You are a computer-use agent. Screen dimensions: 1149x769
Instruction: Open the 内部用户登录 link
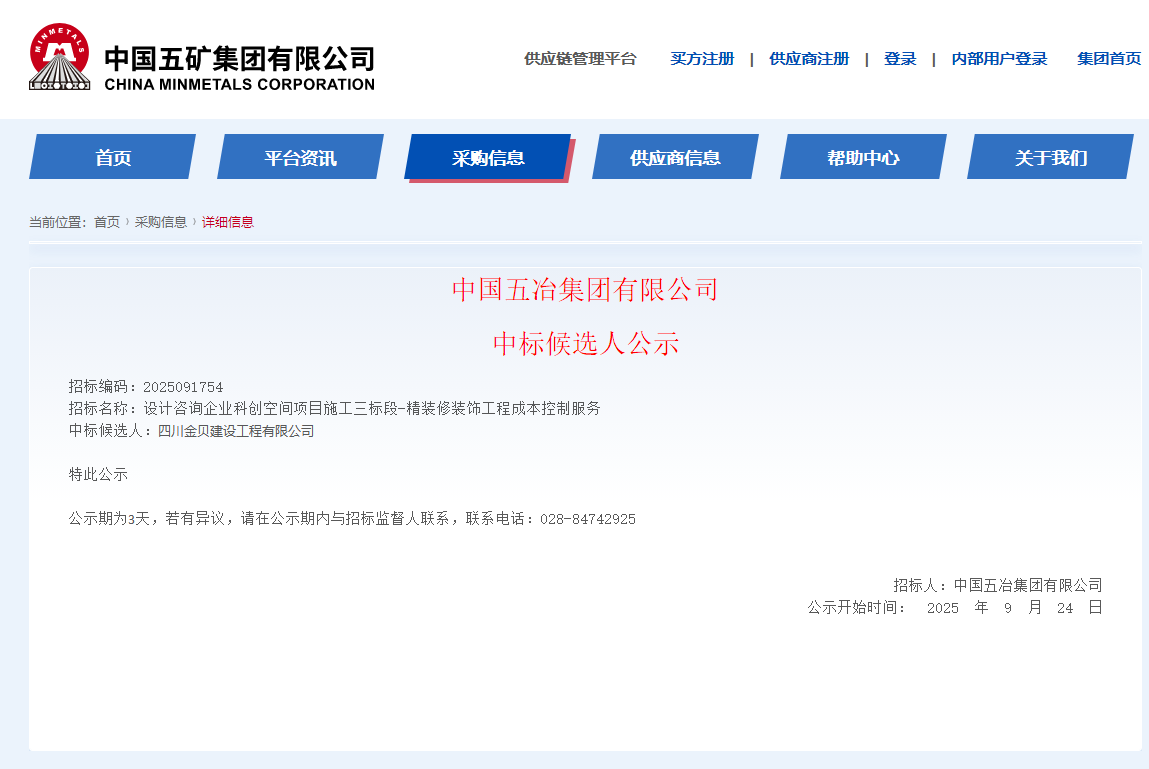pyautogui.click(x=1000, y=59)
